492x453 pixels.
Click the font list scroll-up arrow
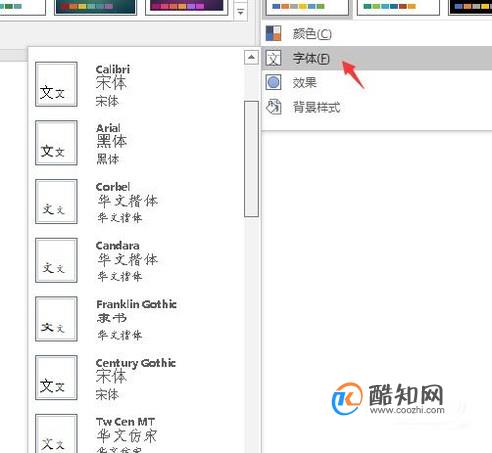point(251,57)
